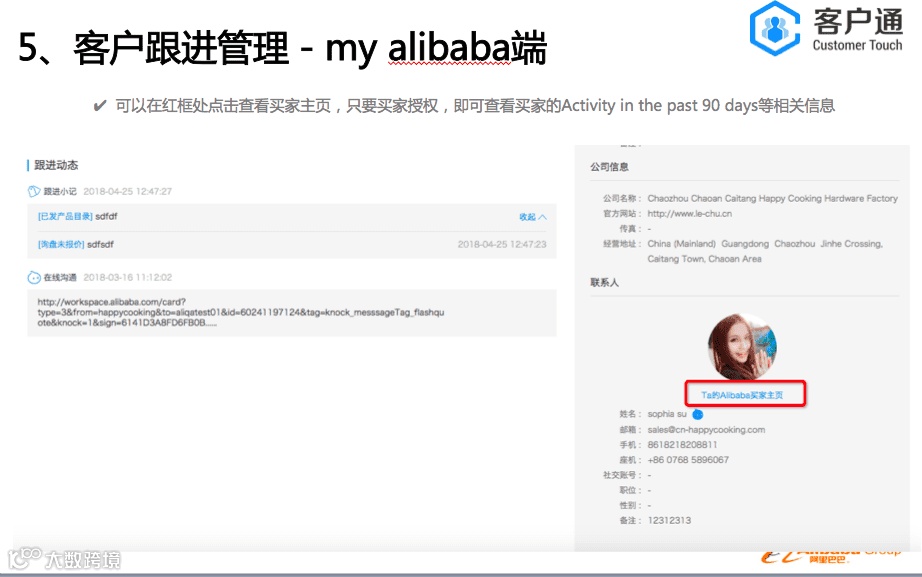The height and width of the screenshot is (577, 922).
Task: Click the address China (Mainland) Guangdong Chaozhou
Action: pos(765,251)
